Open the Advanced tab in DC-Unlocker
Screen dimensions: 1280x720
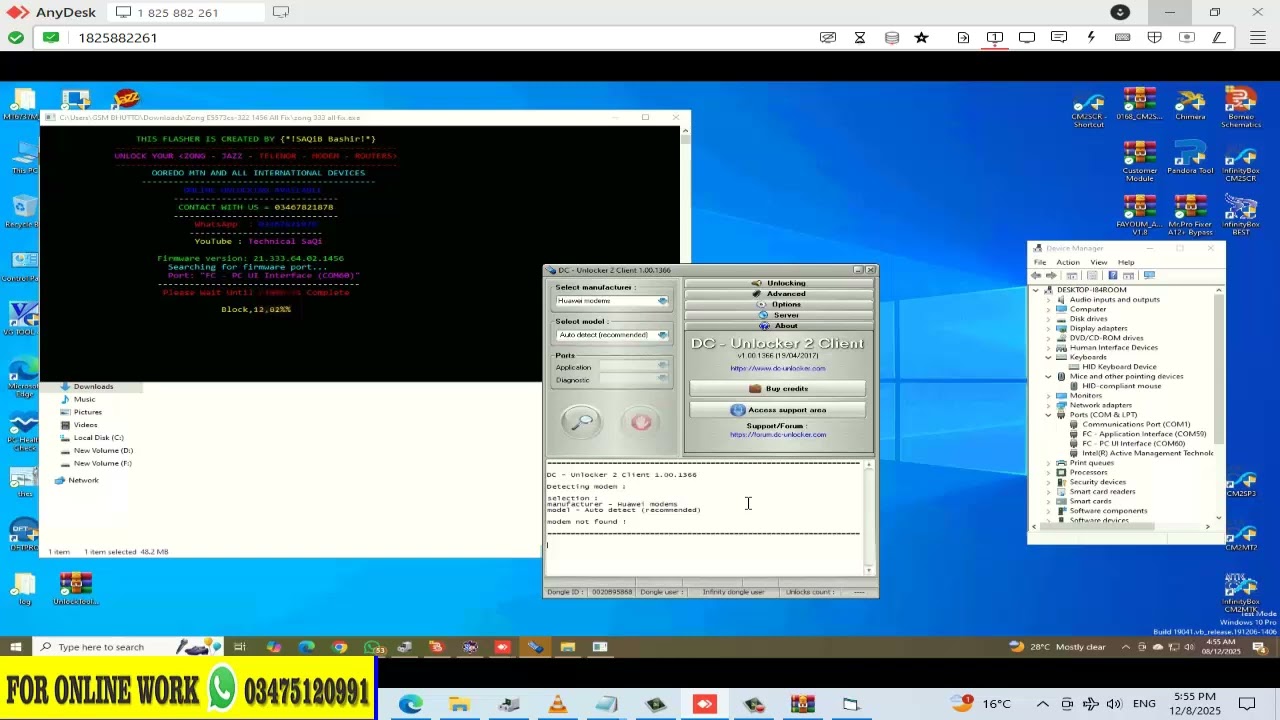779,294
